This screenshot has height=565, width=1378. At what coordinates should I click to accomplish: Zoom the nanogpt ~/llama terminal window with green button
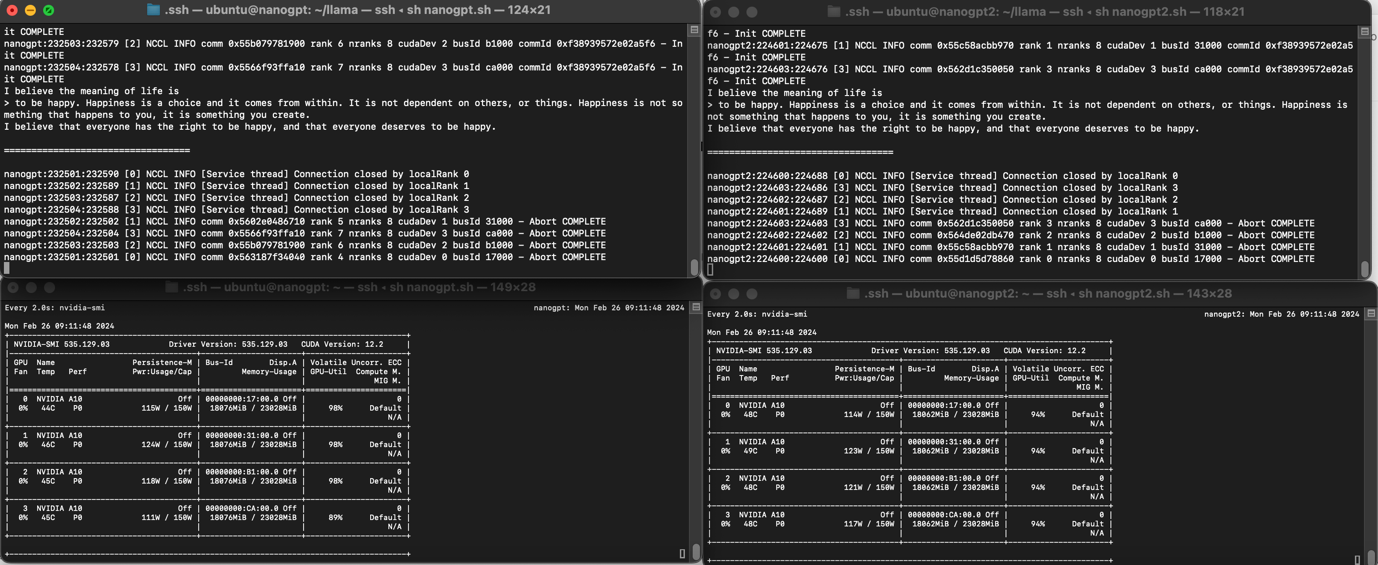click(48, 10)
